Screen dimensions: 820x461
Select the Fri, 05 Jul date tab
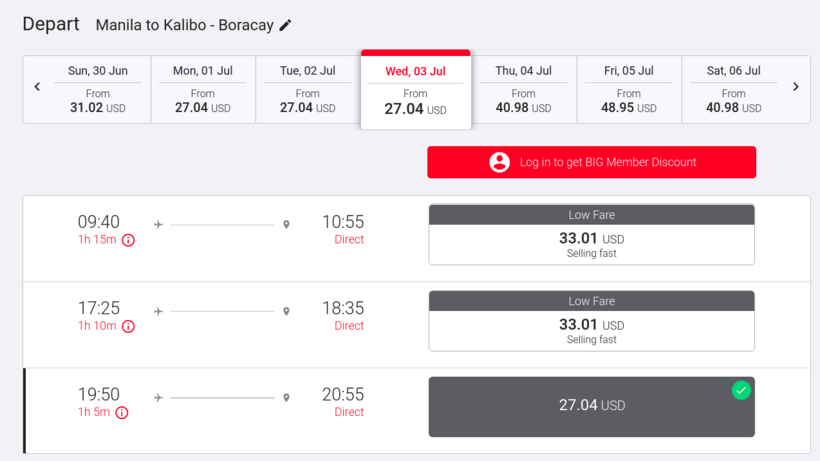(629, 89)
